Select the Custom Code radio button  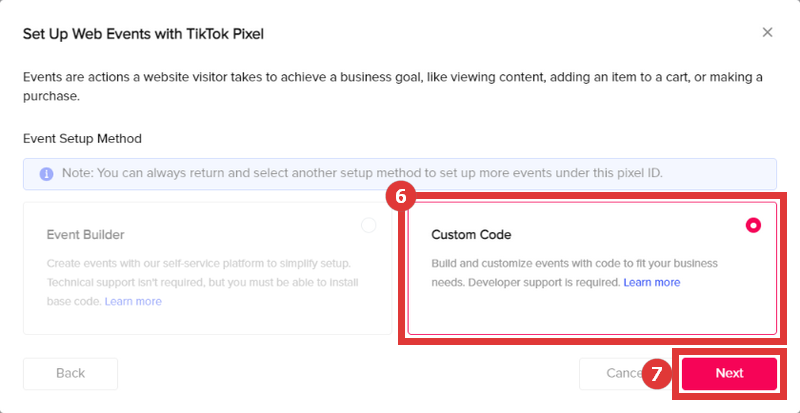pos(753,225)
